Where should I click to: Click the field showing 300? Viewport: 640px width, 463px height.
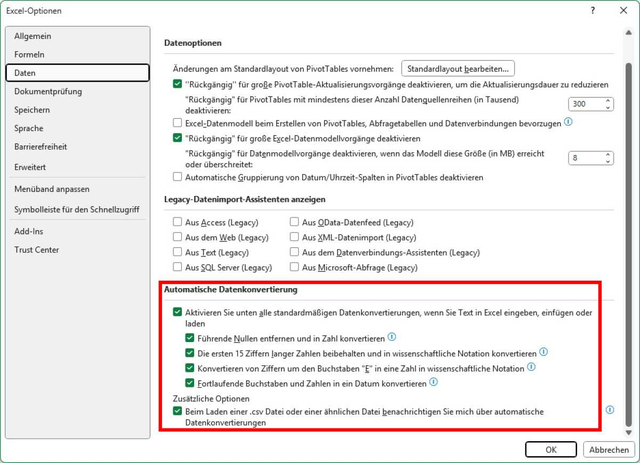[x=586, y=104]
